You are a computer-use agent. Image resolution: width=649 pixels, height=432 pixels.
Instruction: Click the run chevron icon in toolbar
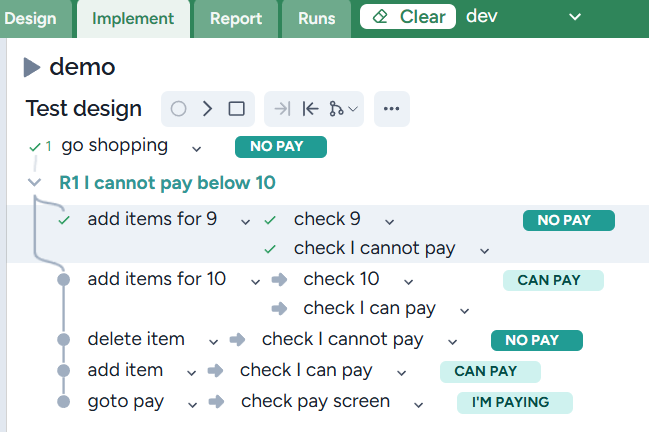[x=207, y=109]
